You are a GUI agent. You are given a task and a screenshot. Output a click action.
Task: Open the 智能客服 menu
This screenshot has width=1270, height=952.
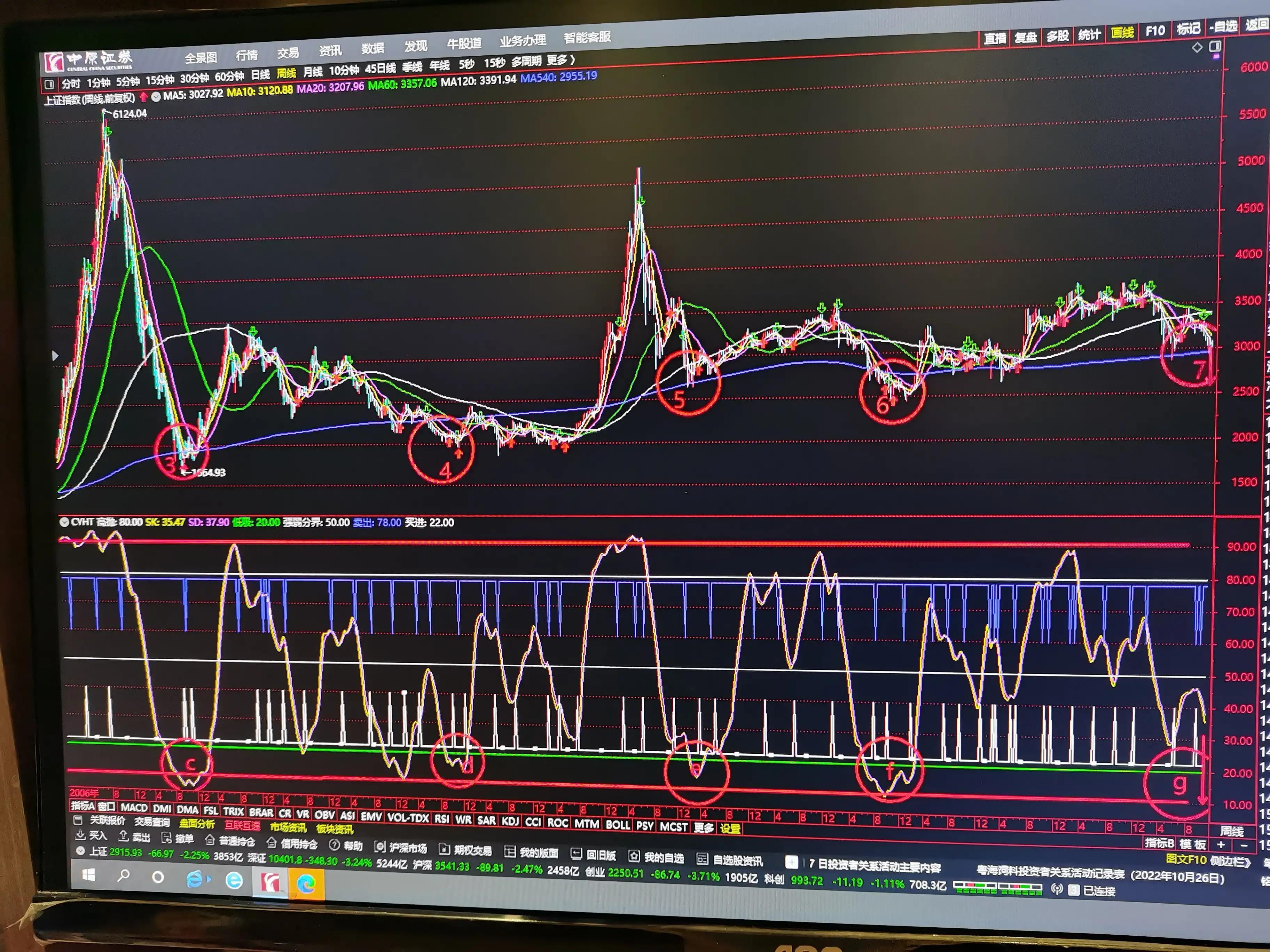pyautogui.click(x=587, y=37)
